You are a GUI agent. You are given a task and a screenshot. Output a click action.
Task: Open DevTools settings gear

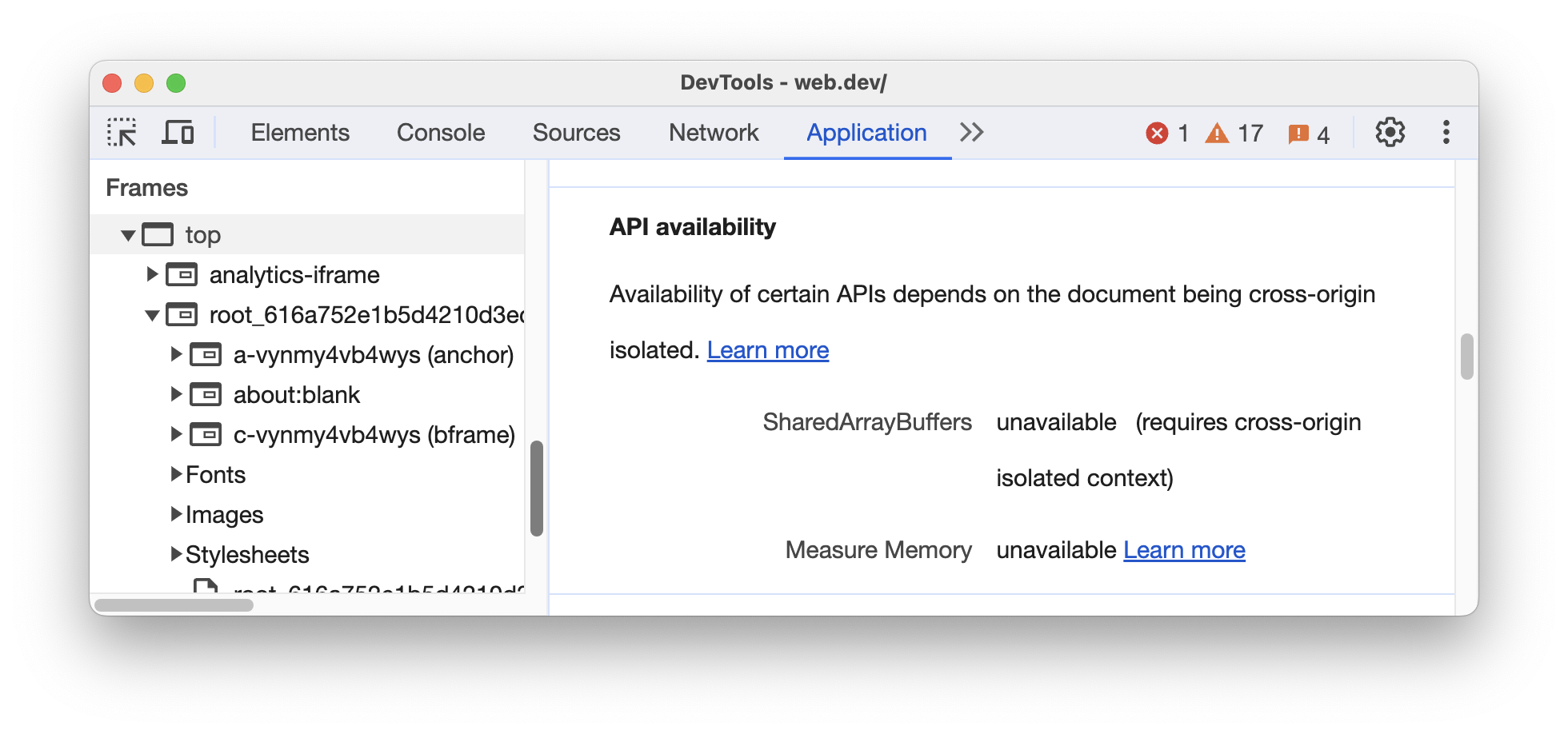1390,132
